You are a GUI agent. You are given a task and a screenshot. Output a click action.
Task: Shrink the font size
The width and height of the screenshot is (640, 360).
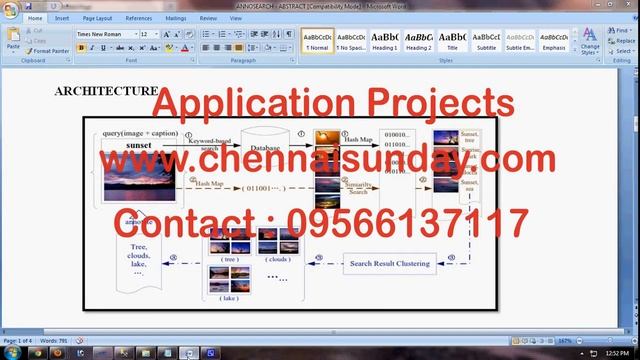click(177, 35)
